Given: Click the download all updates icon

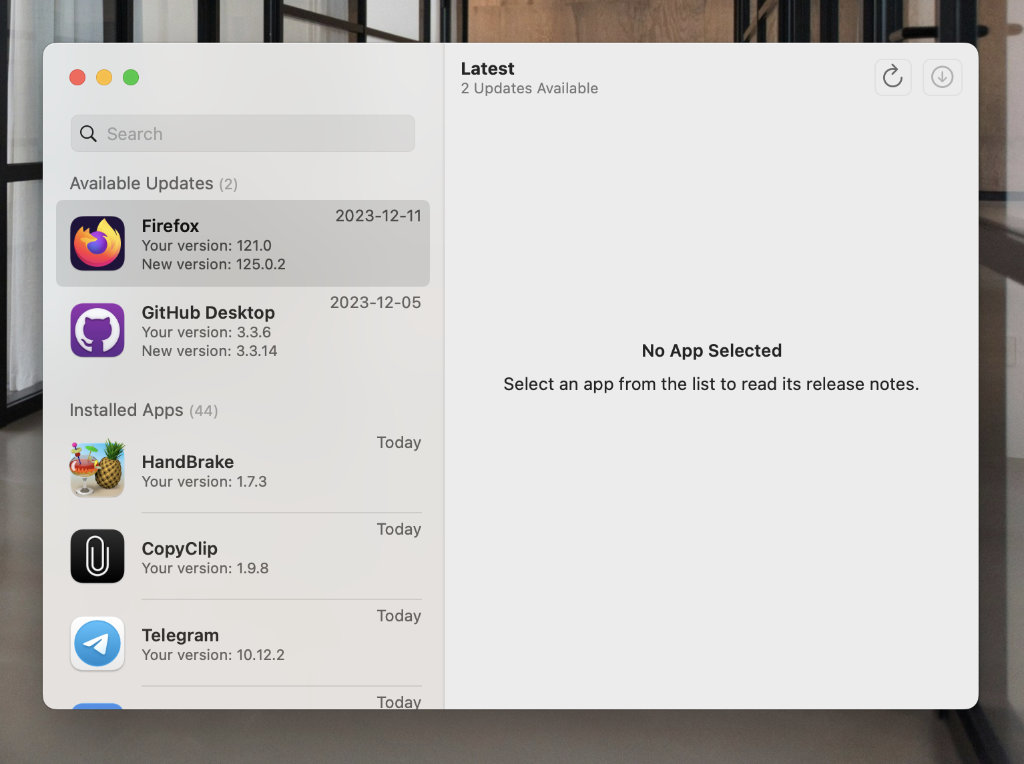Looking at the screenshot, I should tap(942, 77).
